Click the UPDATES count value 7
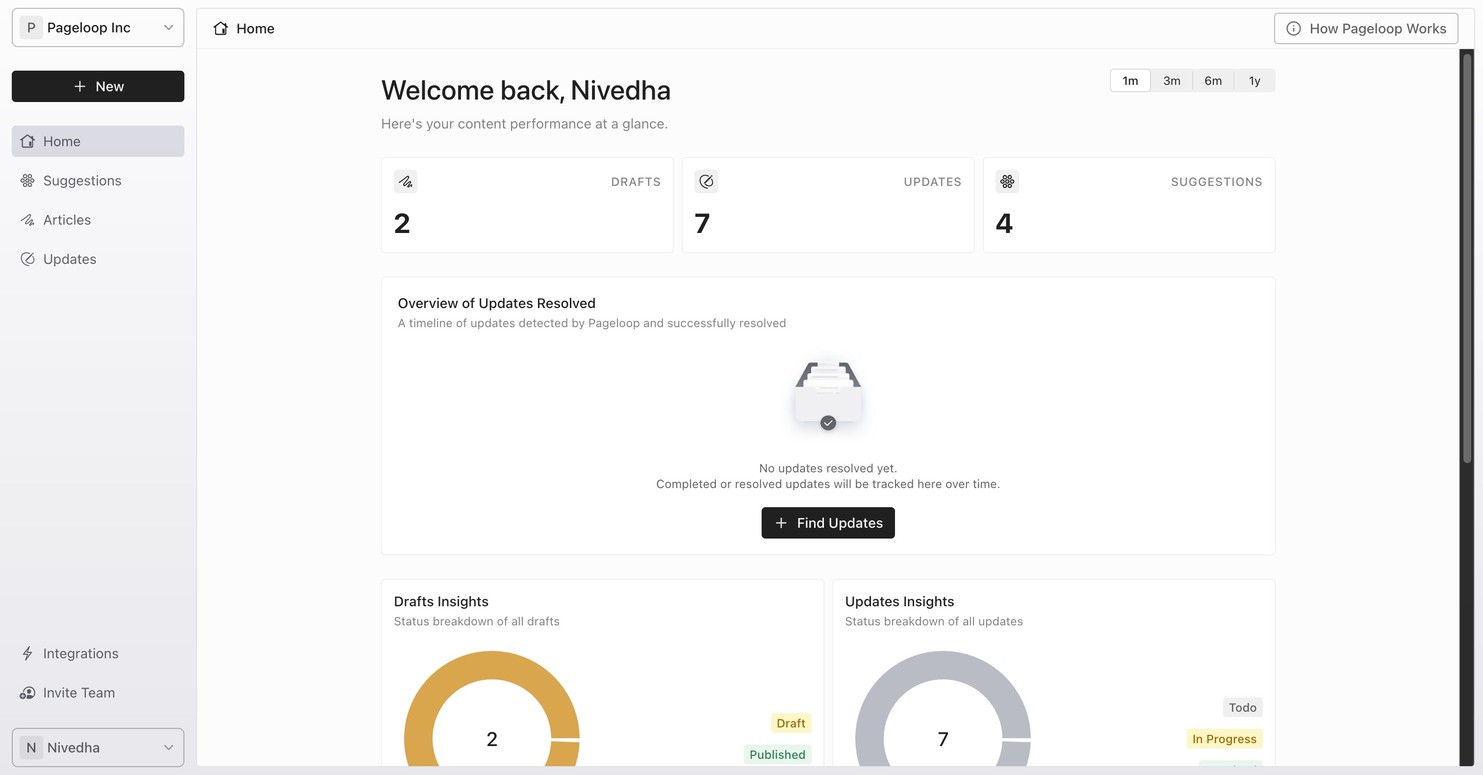Image resolution: width=1483 pixels, height=775 pixels. click(x=702, y=224)
